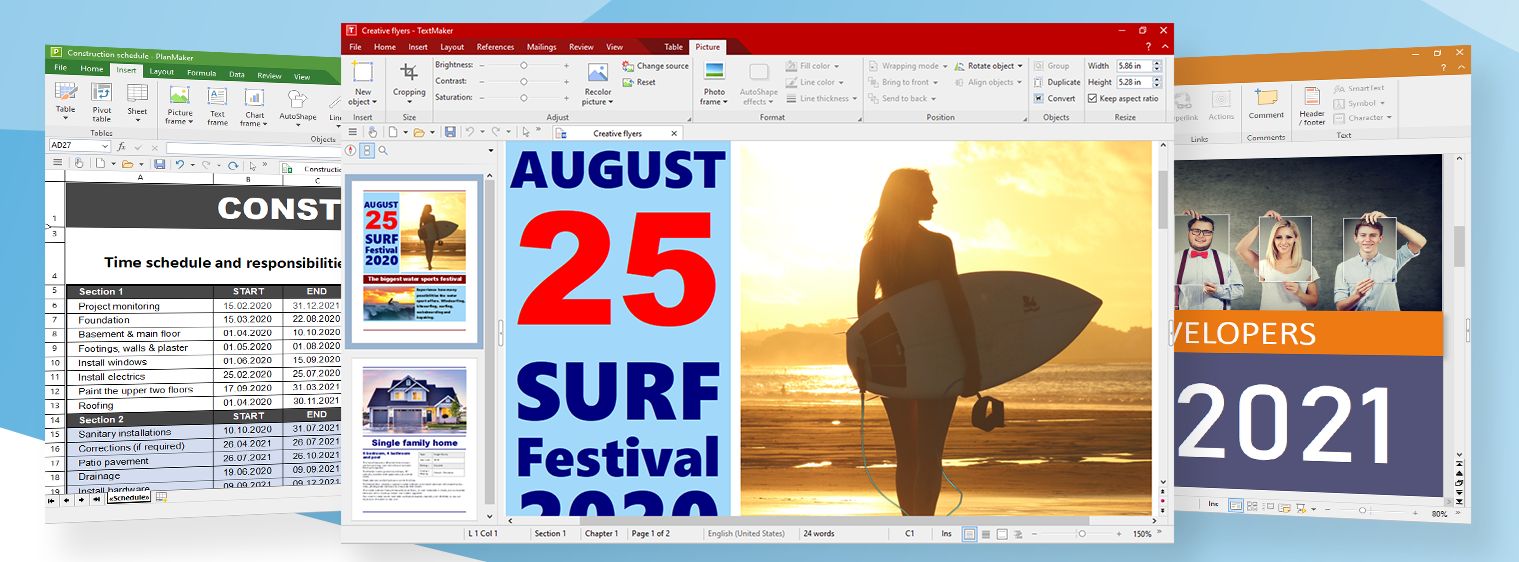Click the Picture frame icon in PlanMaker
Image resolution: width=1519 pixels, height=562 pixels.
pos(180,96)
